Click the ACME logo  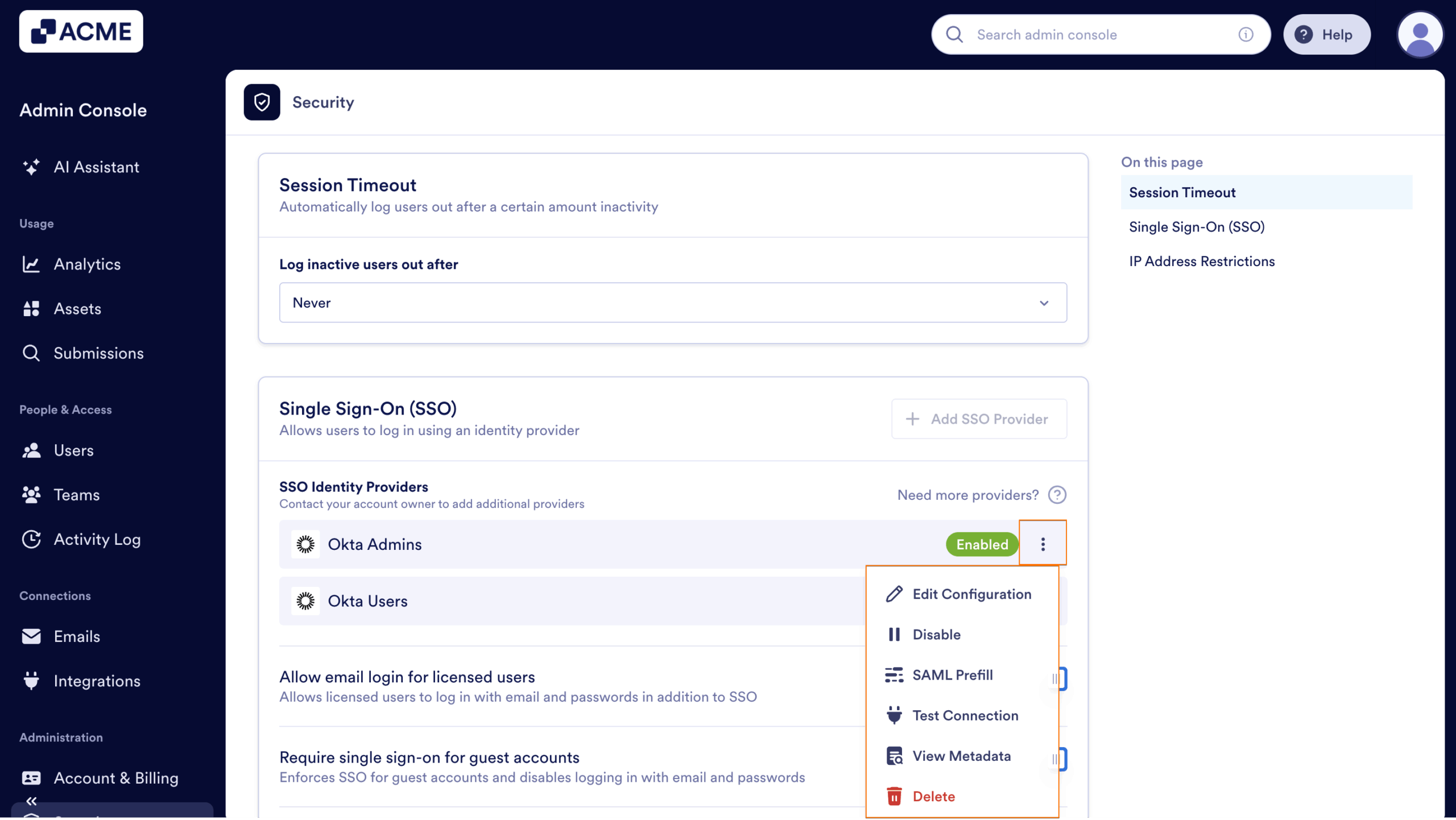[81, 31]
